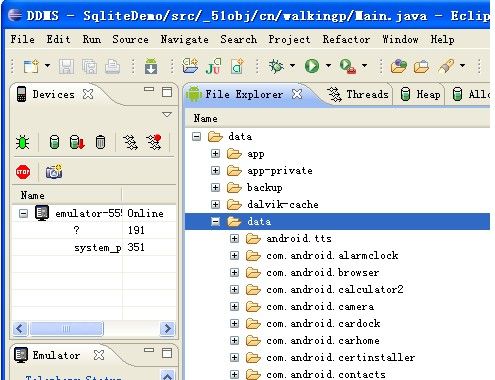The height and width of the screenshot is (380, 495).
Task: Select the com.android.alarmclock folder
Action: [332, 256]
